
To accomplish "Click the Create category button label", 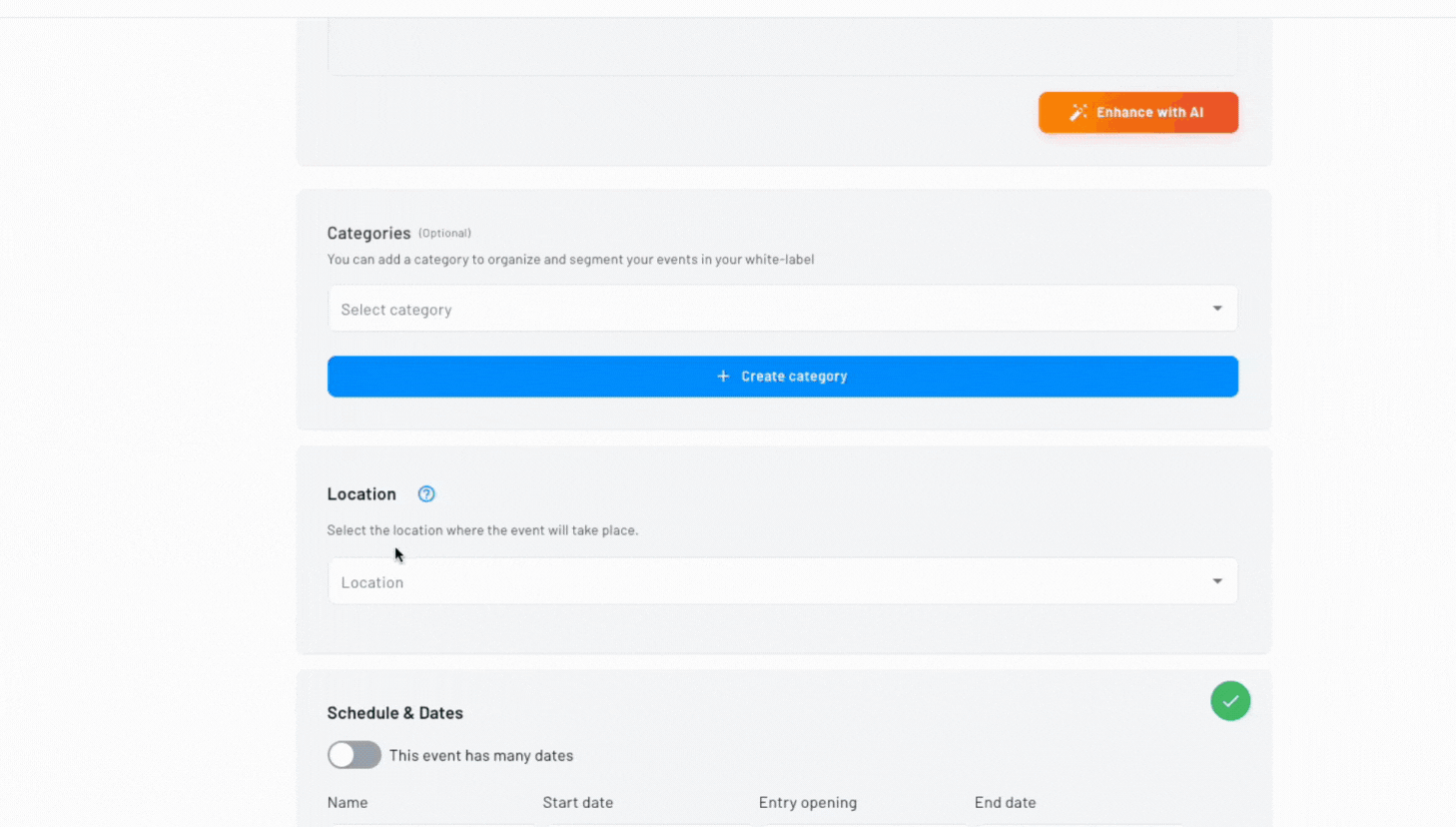I will [794, 377].
